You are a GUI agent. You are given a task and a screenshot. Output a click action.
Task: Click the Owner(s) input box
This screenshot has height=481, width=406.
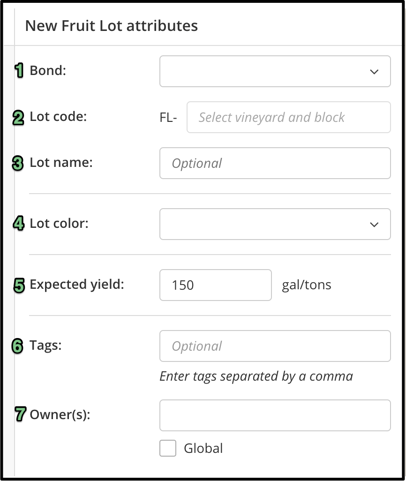point(275,415)
